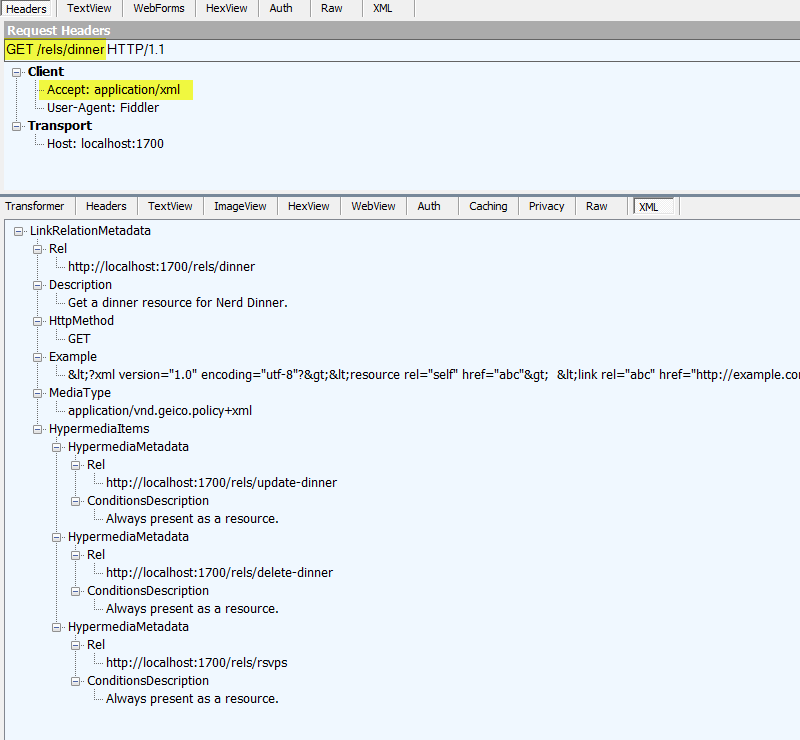
Task: Select 'Always present' text under update-dinner
Action: 192,519
